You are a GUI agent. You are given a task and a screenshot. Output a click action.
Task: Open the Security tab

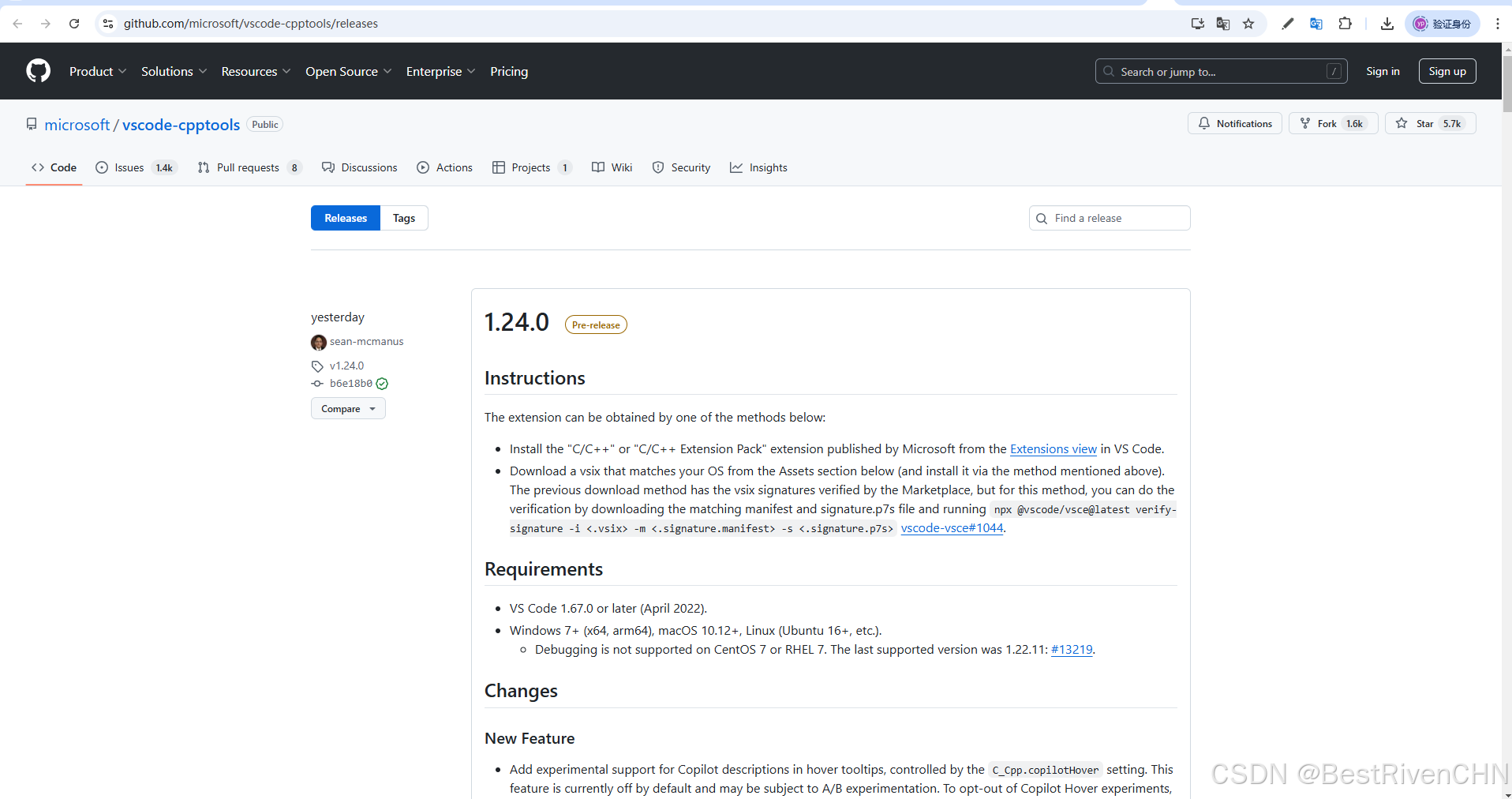point(682,167)
